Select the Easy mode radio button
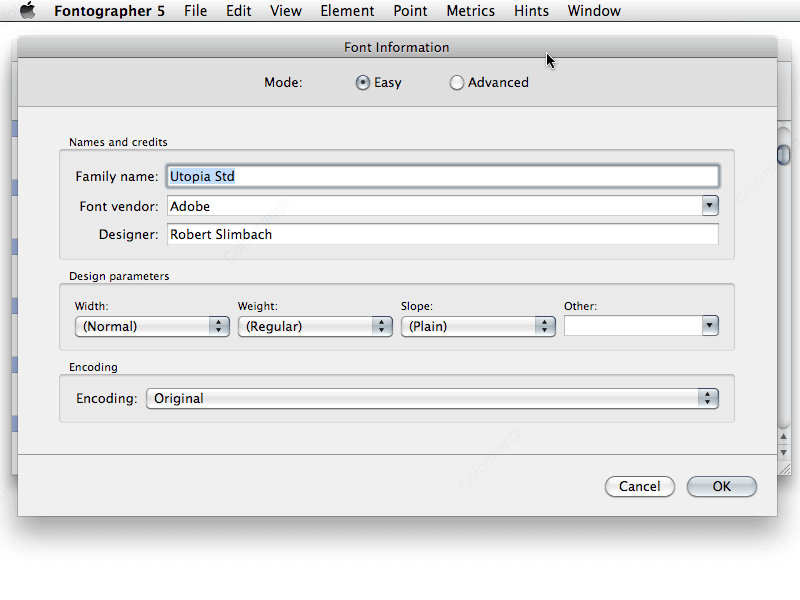Viewport: 800px width, 600px height. (363, 83)
